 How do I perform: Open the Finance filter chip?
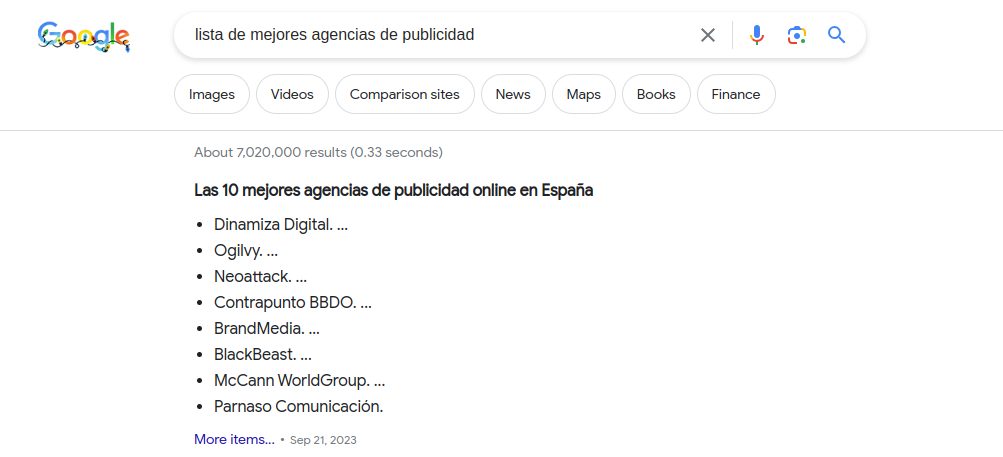[736, 95]
